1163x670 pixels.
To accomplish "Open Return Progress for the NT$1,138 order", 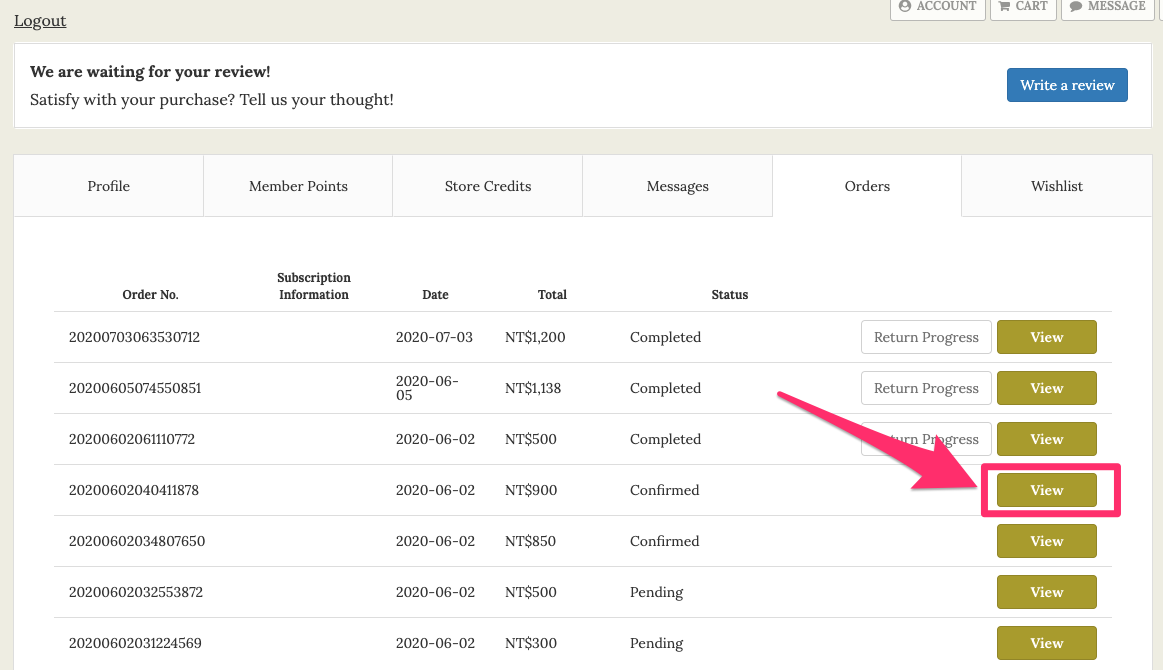I will (926, 388).
